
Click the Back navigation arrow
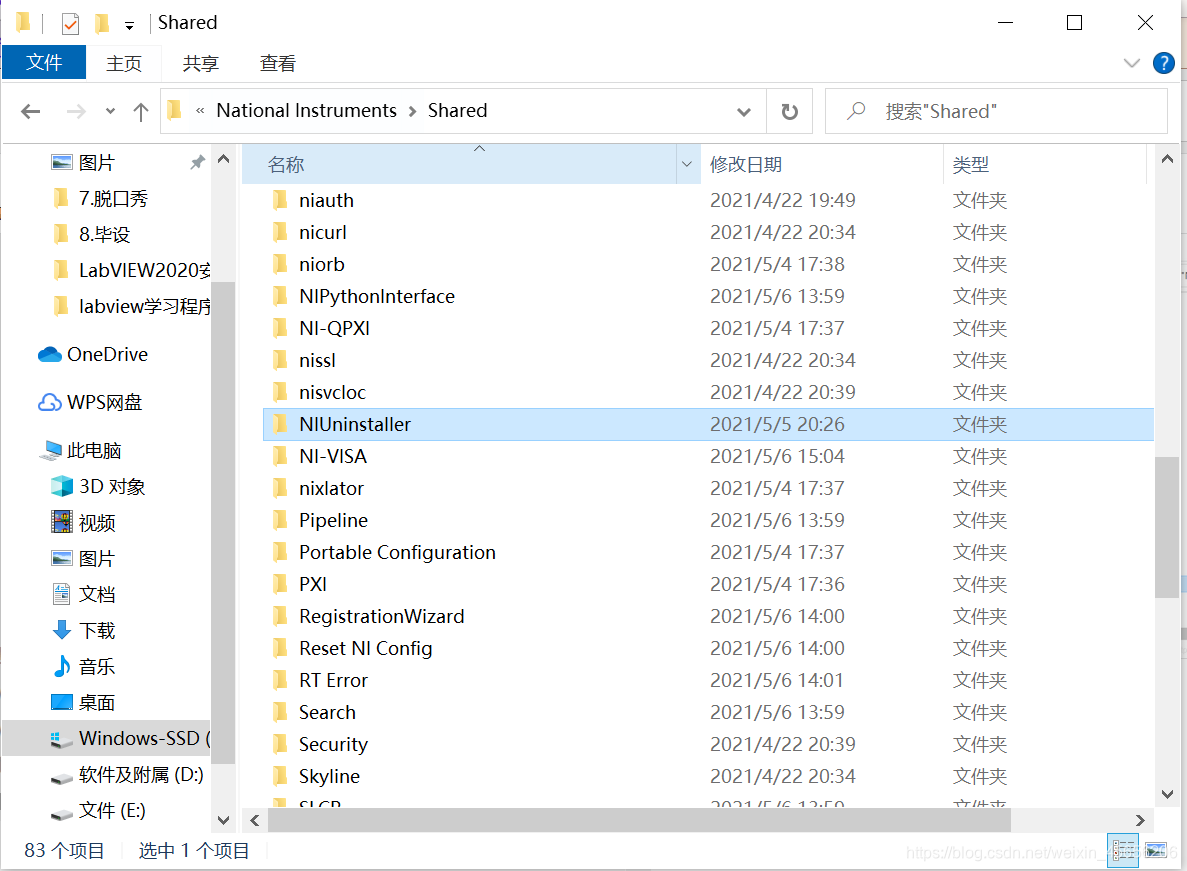[x=30, y=112]
